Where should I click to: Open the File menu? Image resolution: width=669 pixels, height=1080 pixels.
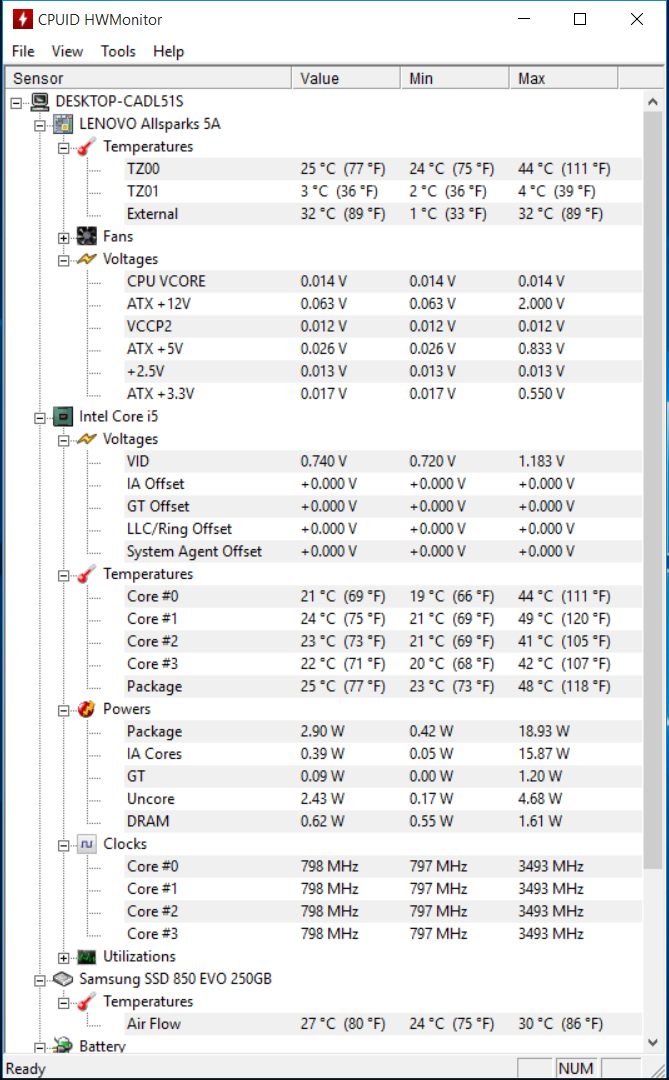tap(23, 52)
